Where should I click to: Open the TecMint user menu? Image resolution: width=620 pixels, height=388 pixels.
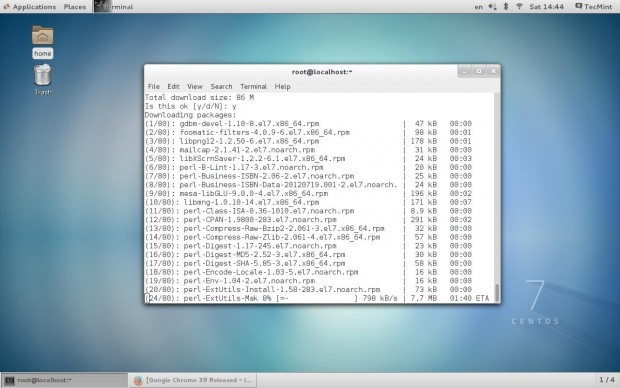coord(594,7)
